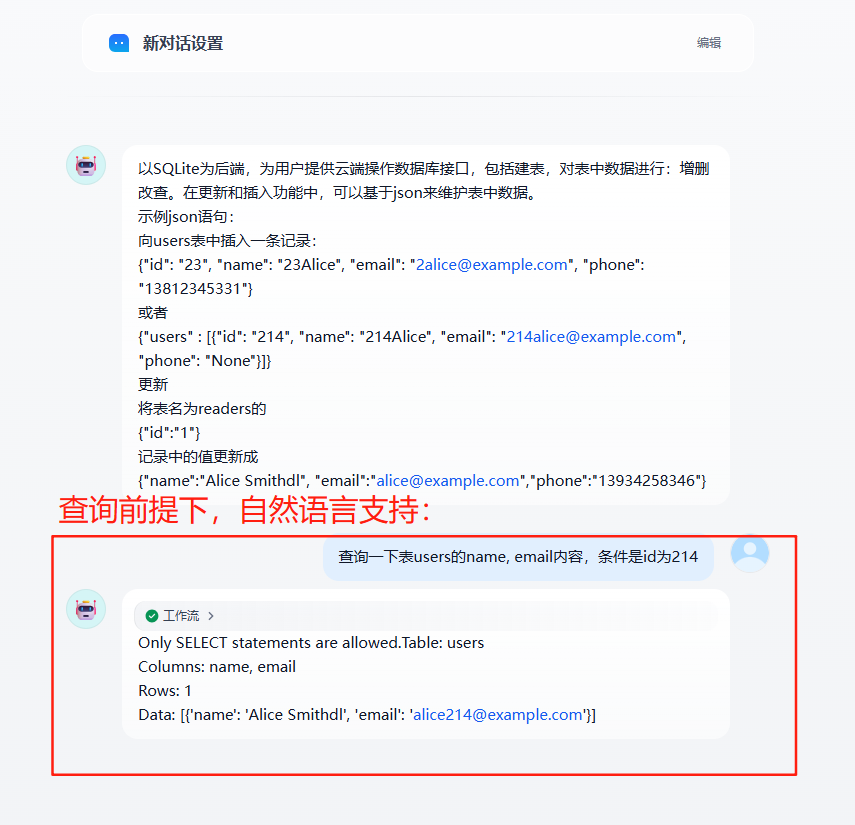Click the user avatar beside the query message

click(x=750, y=553)
